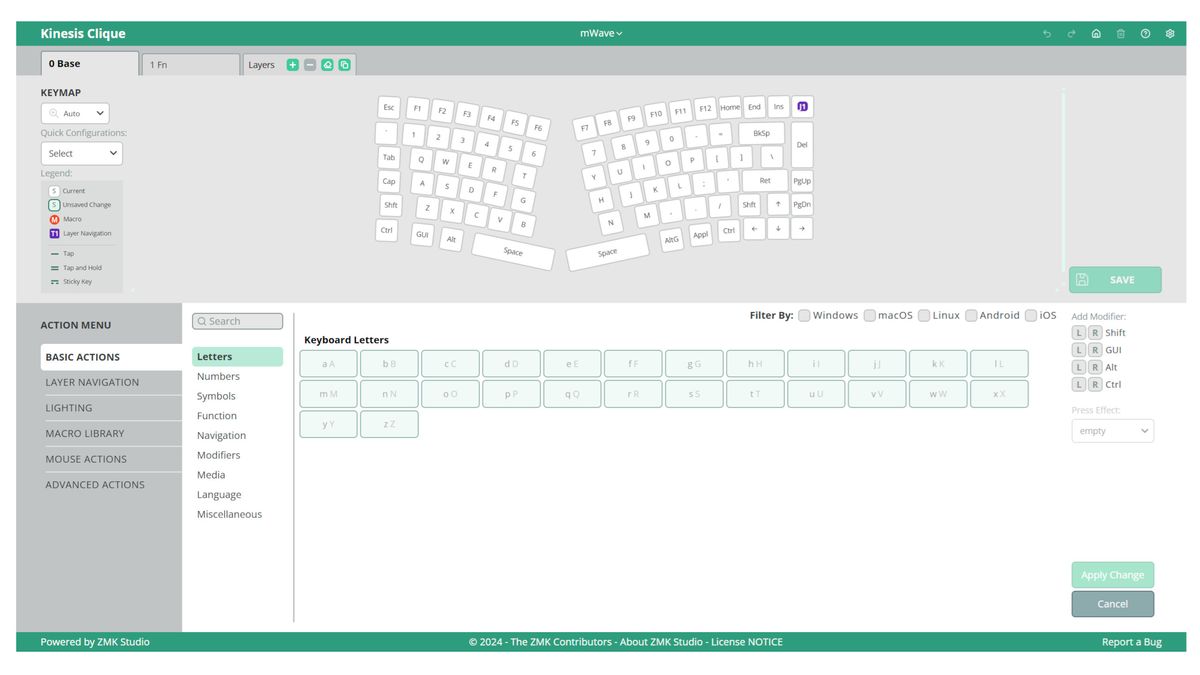The width and height of the screenshot is (1200, 675).
Task: Toggle the right Ctrl modifier
Action: 1095,384
